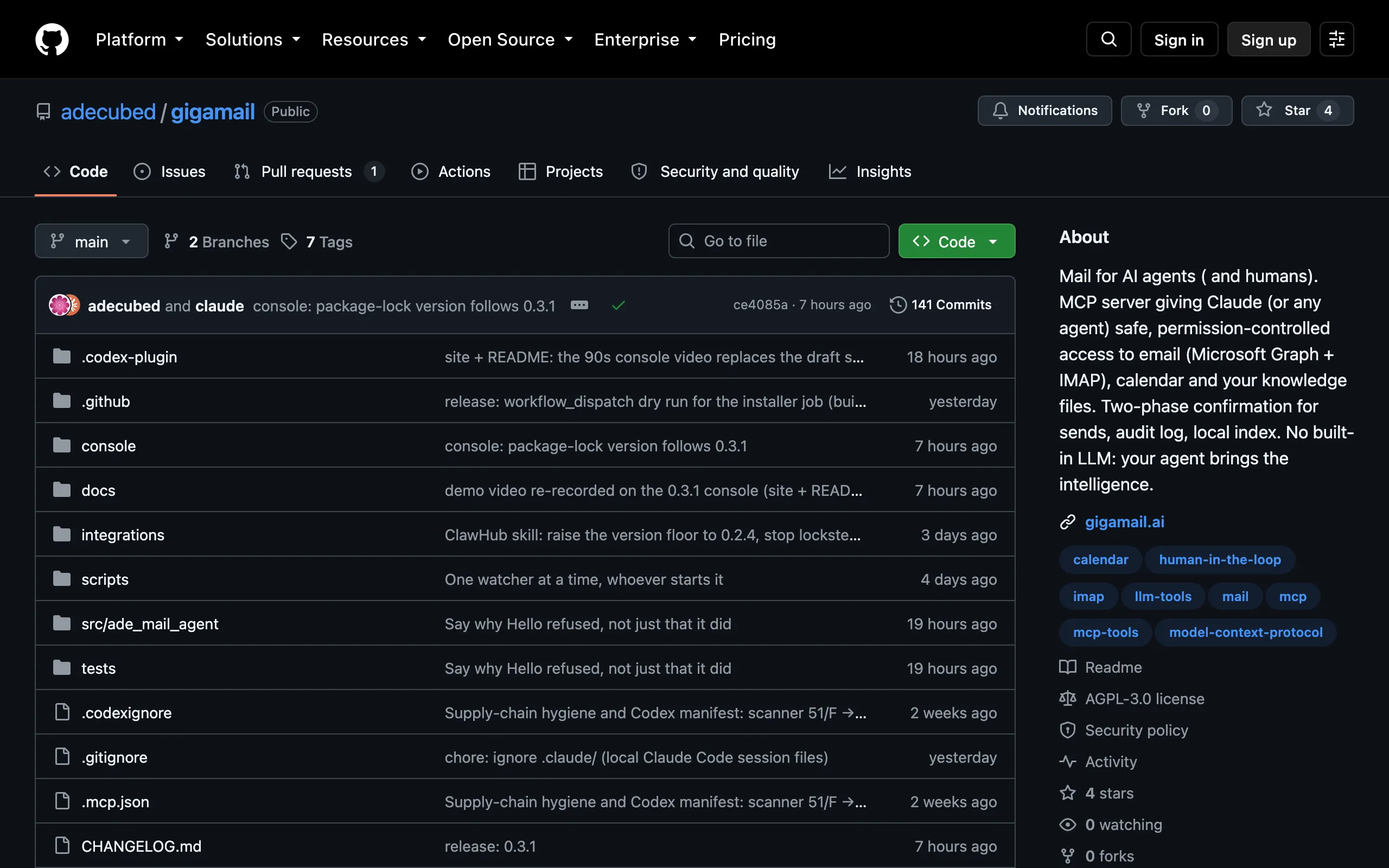Click the Go to file search field

[x=779, y=241]
